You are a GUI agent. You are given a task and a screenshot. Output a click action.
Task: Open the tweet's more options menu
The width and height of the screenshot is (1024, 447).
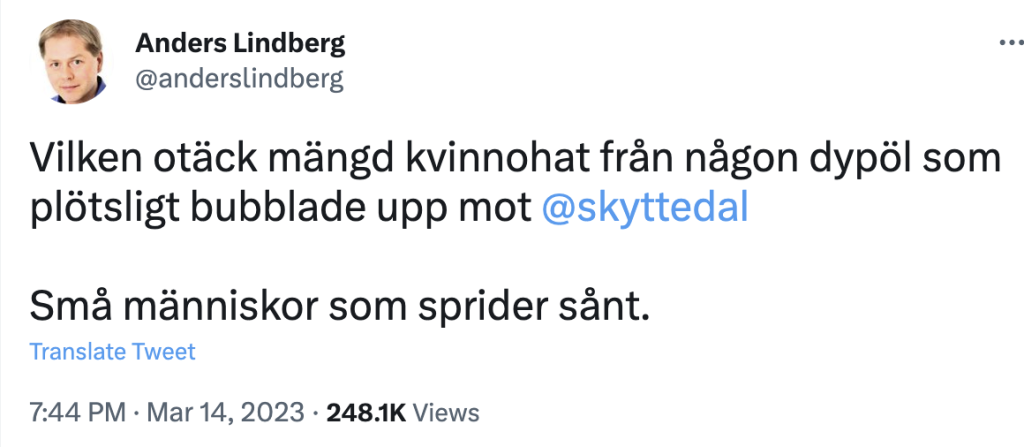coord(1002,45)
